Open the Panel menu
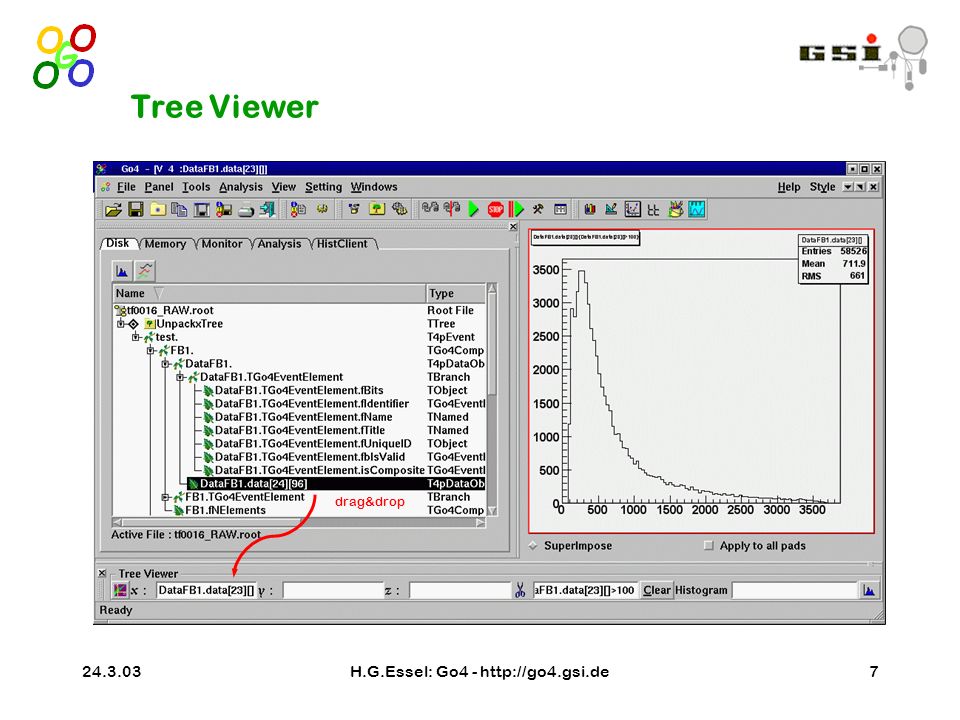 (159, 187)
